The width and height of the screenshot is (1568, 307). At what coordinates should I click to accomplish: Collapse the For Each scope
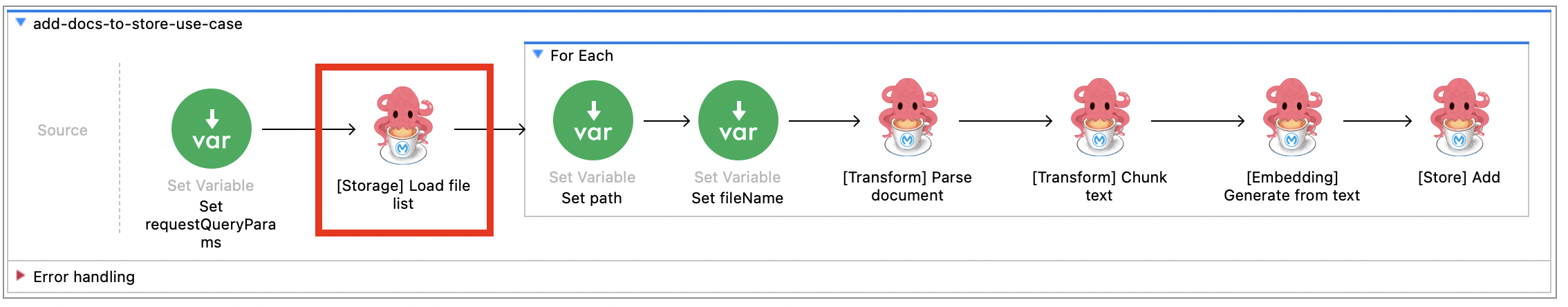pos(538,54)
